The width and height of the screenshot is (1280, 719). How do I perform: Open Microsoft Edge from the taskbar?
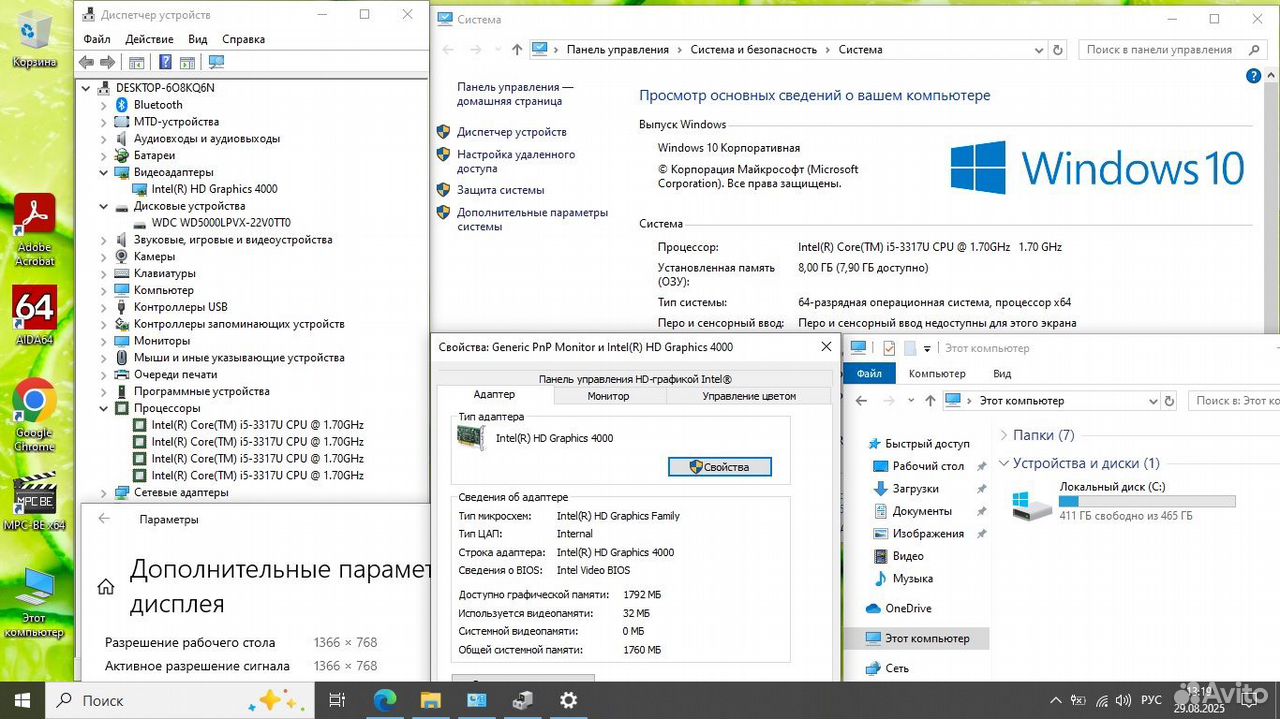(385, 700)
